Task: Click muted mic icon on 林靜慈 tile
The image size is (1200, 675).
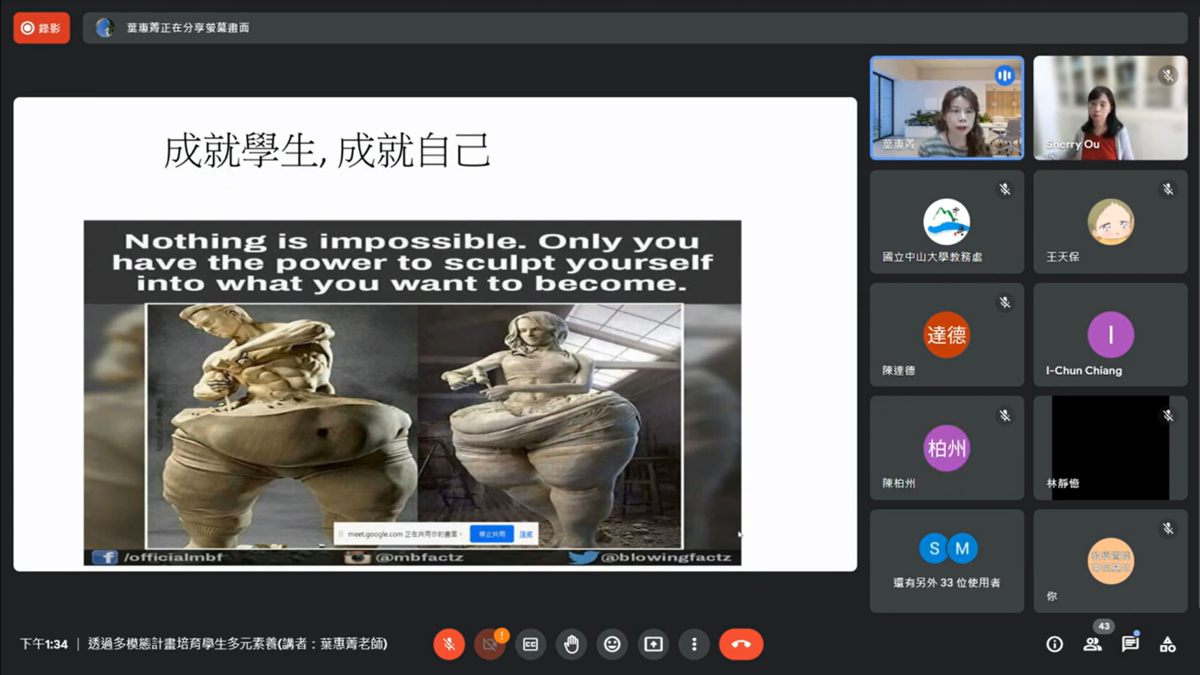Action: point(1167,415)
